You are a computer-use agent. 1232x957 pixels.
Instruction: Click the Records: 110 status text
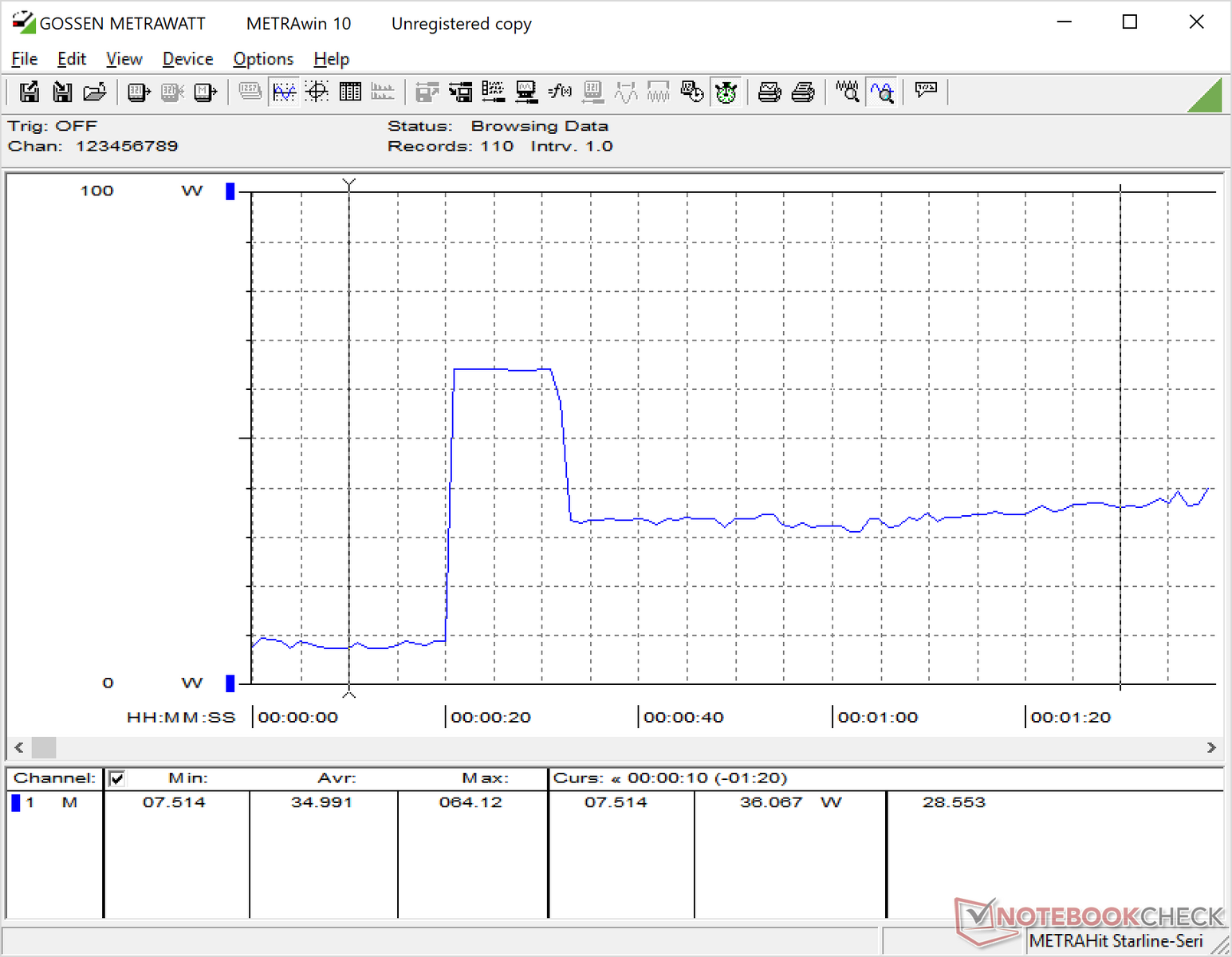pyautogui.click(x=451, y=147)
